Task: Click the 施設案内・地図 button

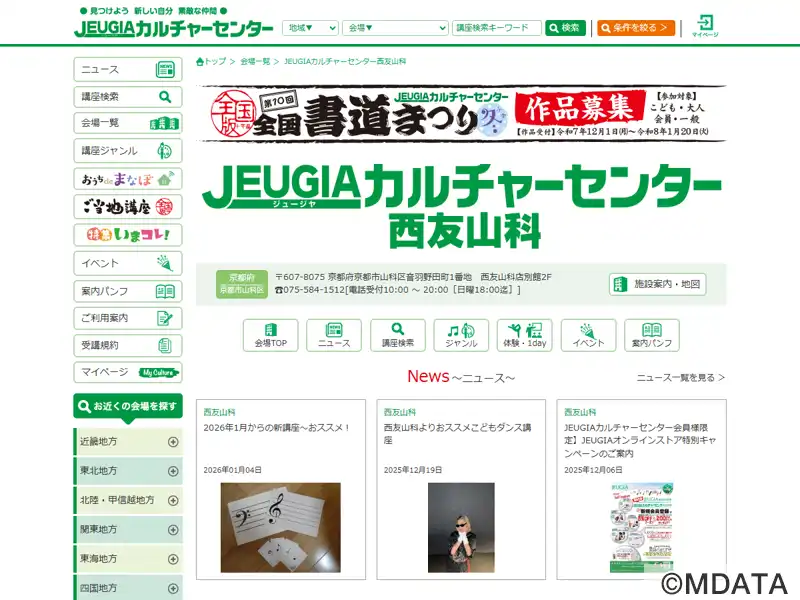Action: click(x=657, y=284)
